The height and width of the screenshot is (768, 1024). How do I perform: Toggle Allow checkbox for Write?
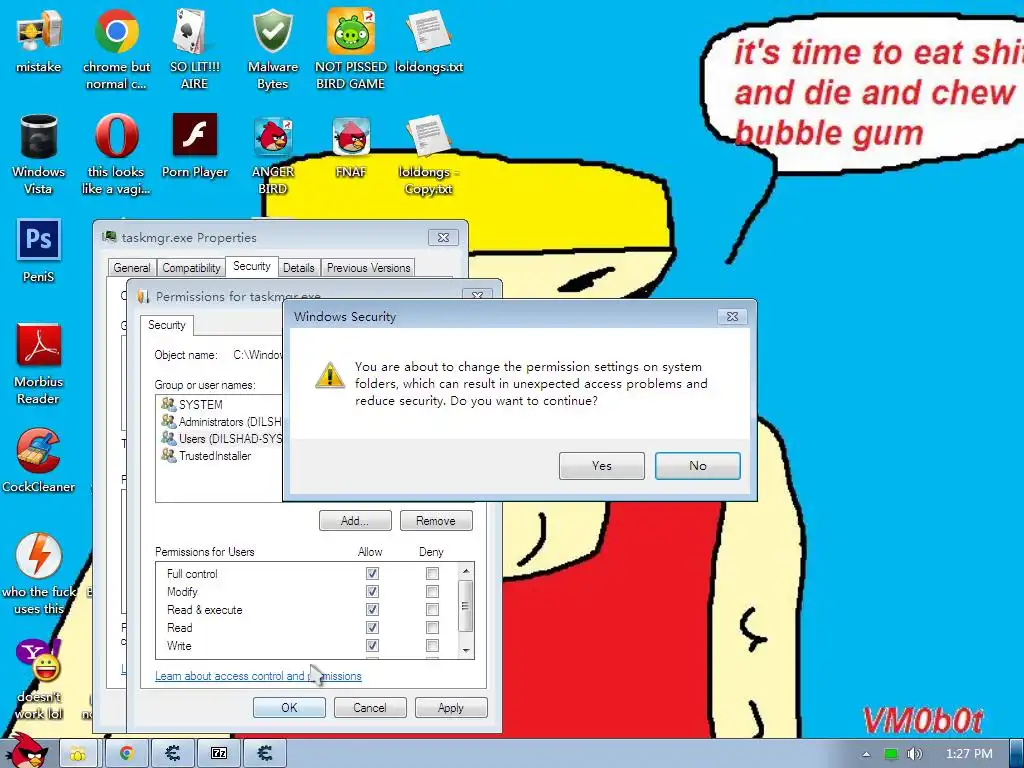[372, 645]
